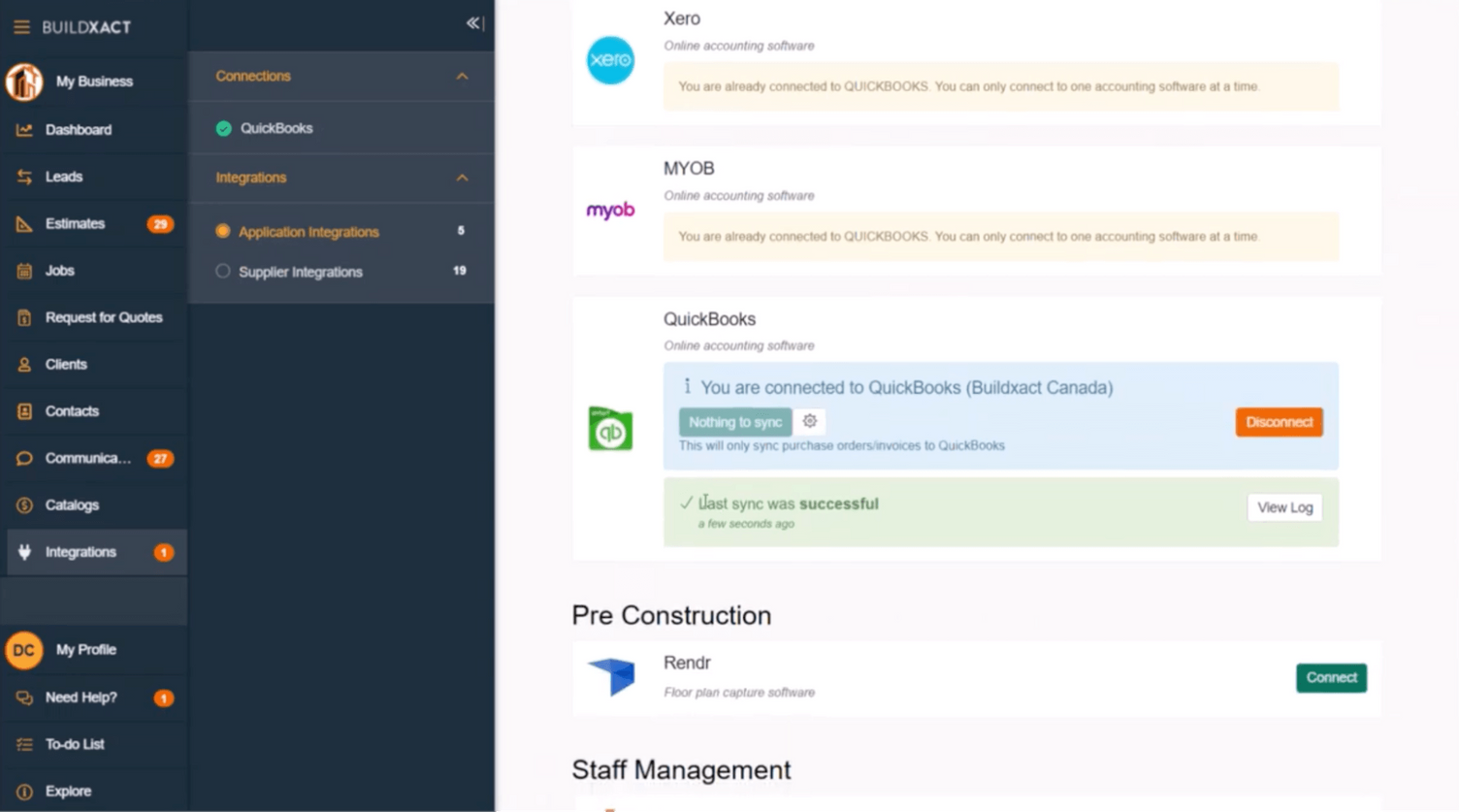Connect Rendr with the green button
This screenshot has height=812, width=1459.
pyautogui.click(x=1331, y=677)
